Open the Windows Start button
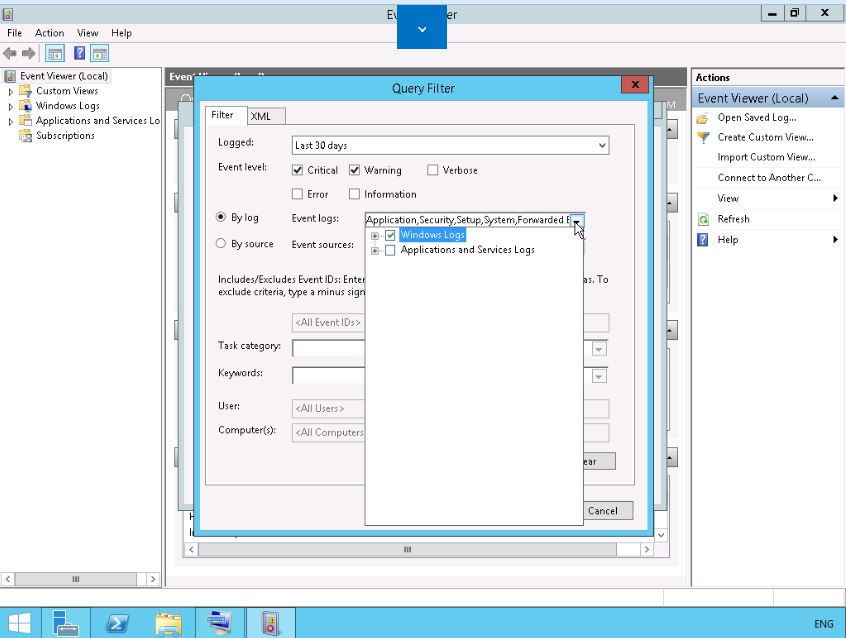 (20, 623)
